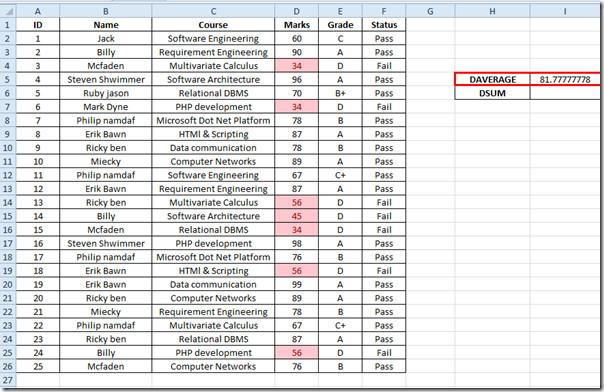This screenshot has width=604, height=392.
Task: Click the DAVERAGE label cell
Action: (x=492, y=80)
